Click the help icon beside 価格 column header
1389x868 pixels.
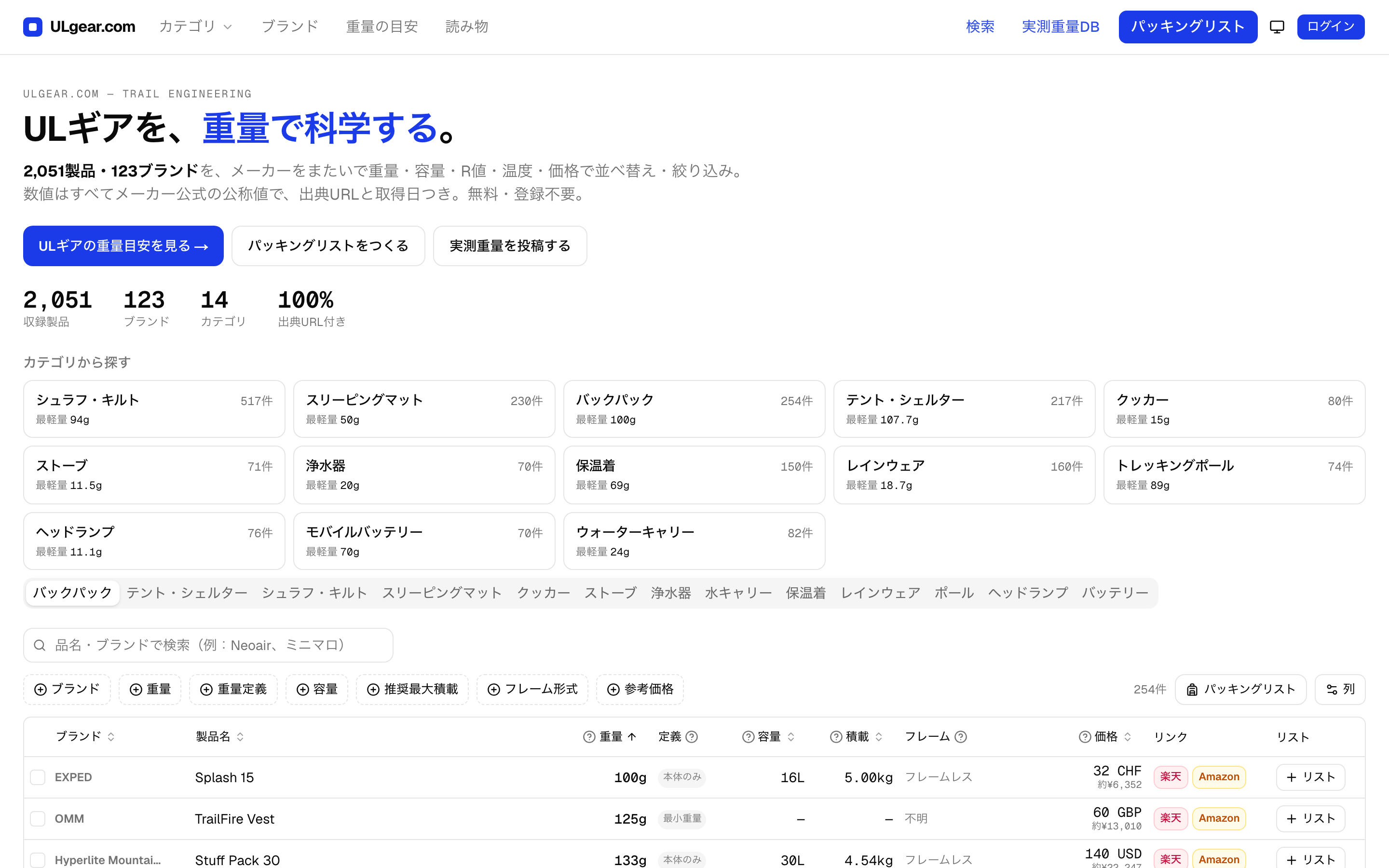[1085, 736]
